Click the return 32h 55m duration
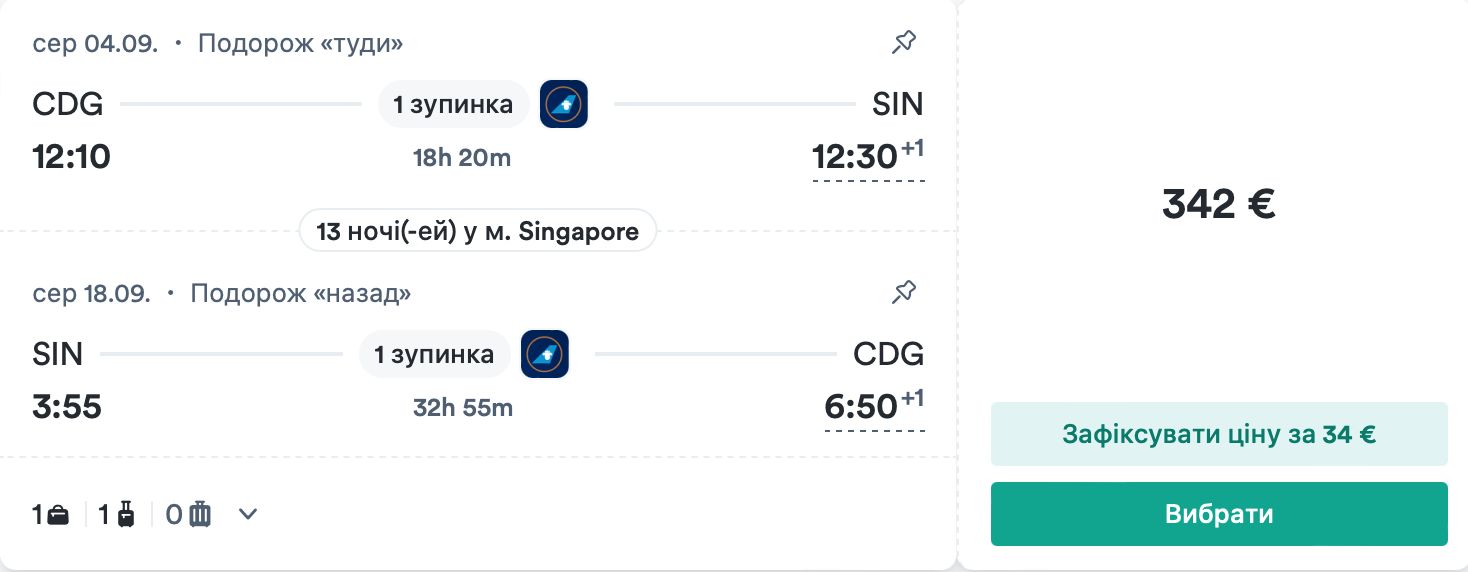Screen dimensions: 1468x572 [463, 408]
